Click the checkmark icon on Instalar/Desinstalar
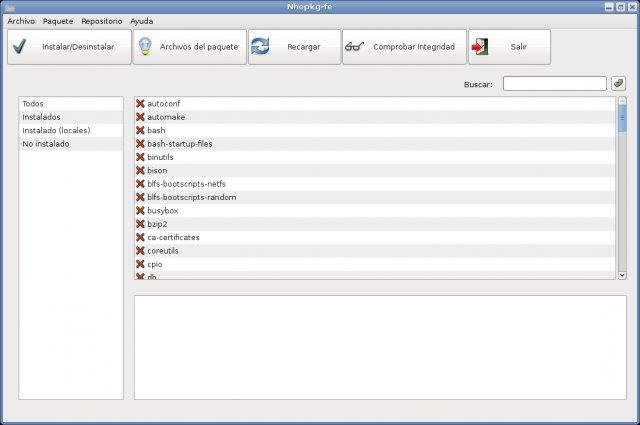Viewport: 640px width, 425px height. pyautogui.click(x=19, y=47)
